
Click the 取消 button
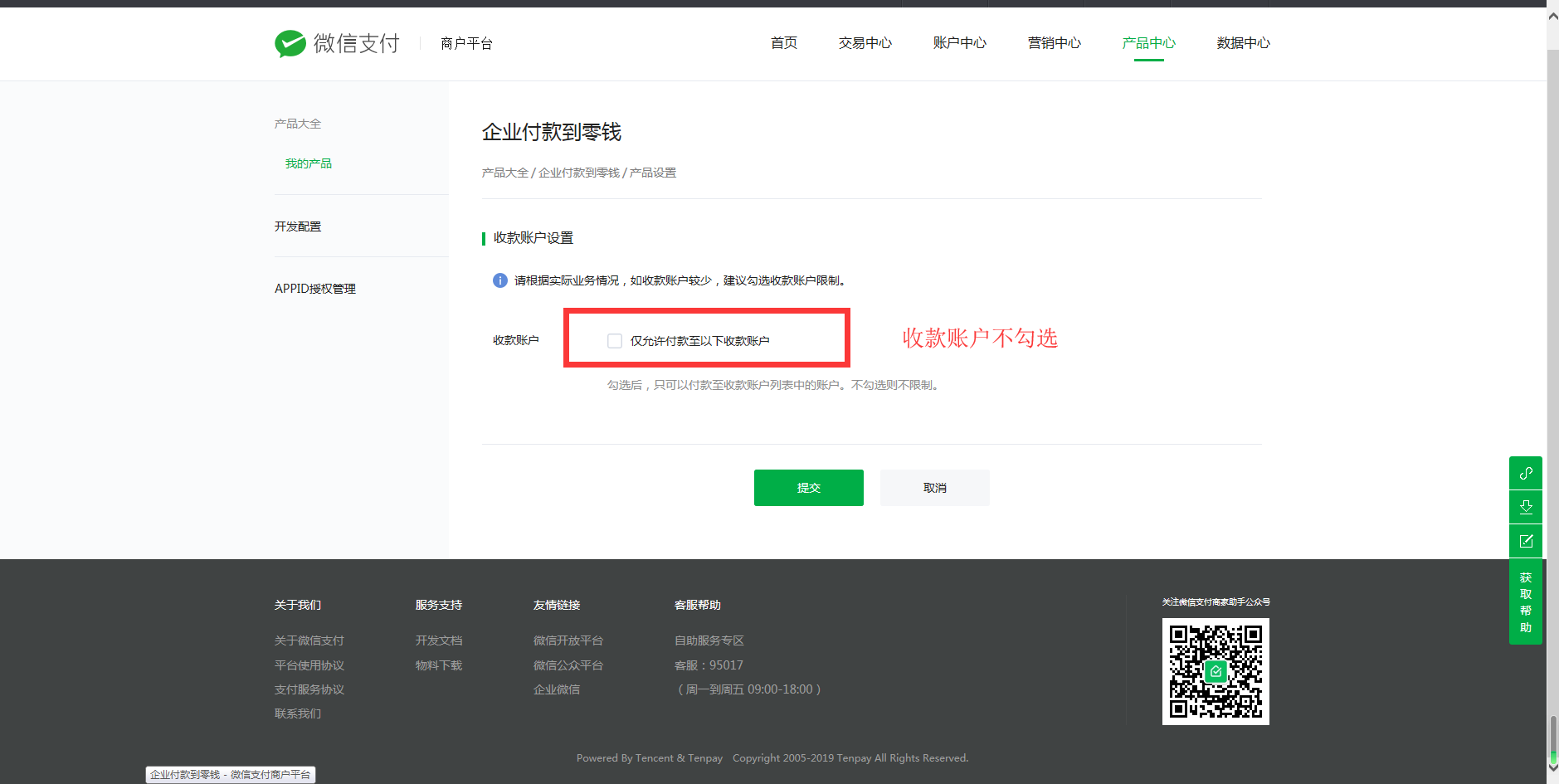click(x=935, y=488)
